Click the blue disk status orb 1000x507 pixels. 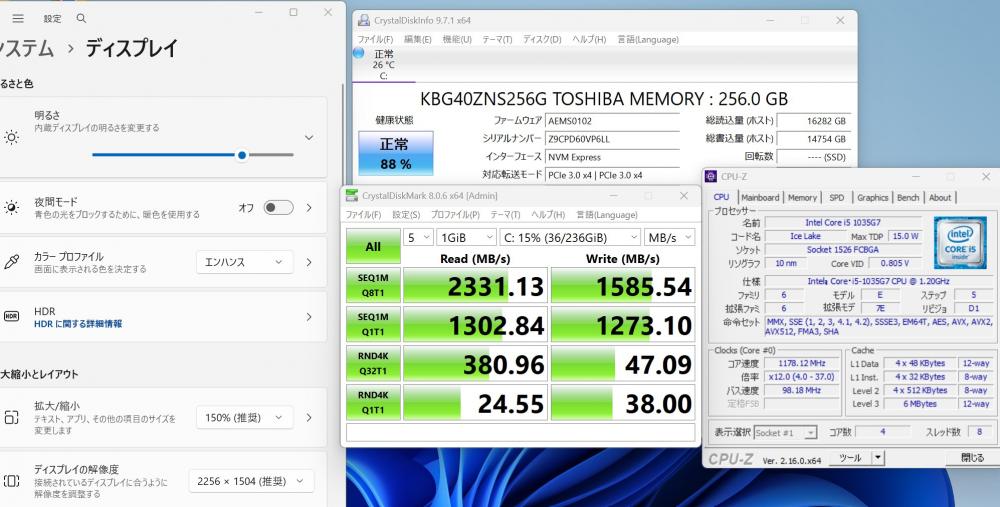click(358, 54)
